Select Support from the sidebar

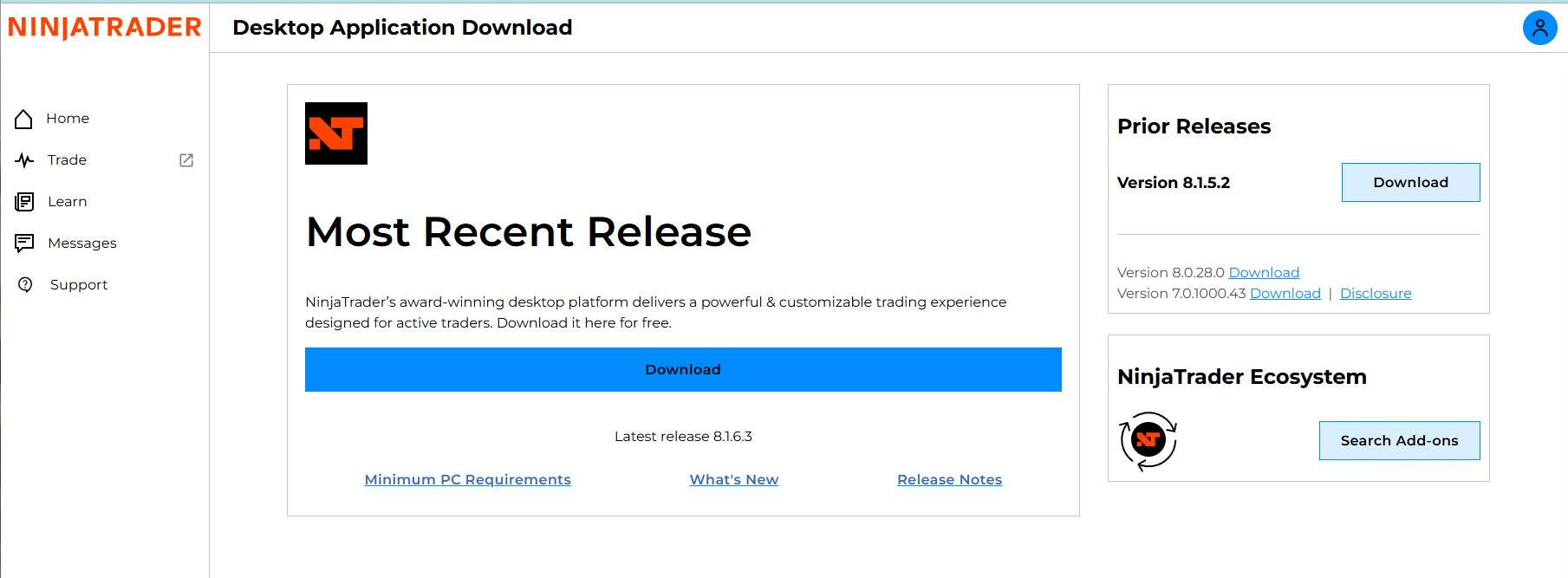79,285
